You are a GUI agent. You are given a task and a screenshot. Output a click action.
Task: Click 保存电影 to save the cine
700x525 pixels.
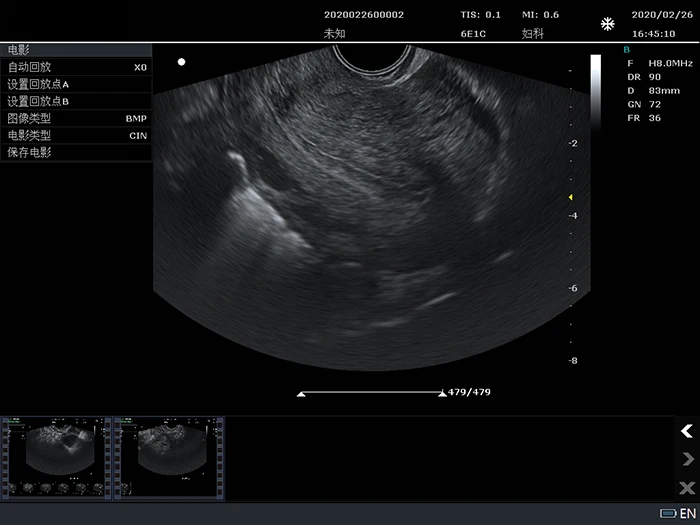[76, 152]
